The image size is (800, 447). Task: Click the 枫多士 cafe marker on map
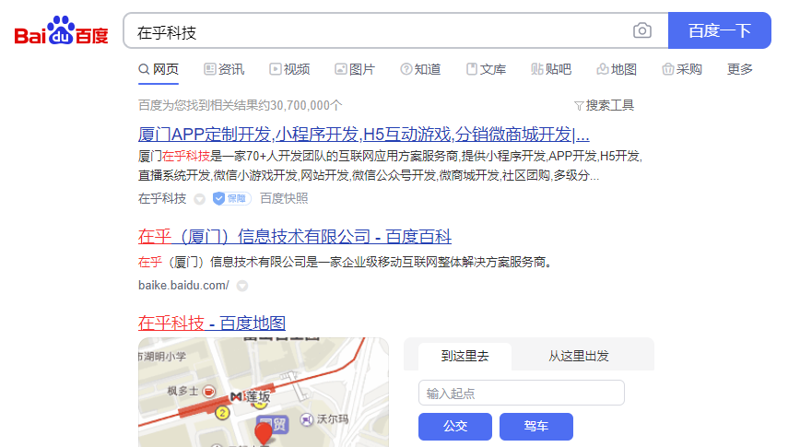tap(209, 391)
